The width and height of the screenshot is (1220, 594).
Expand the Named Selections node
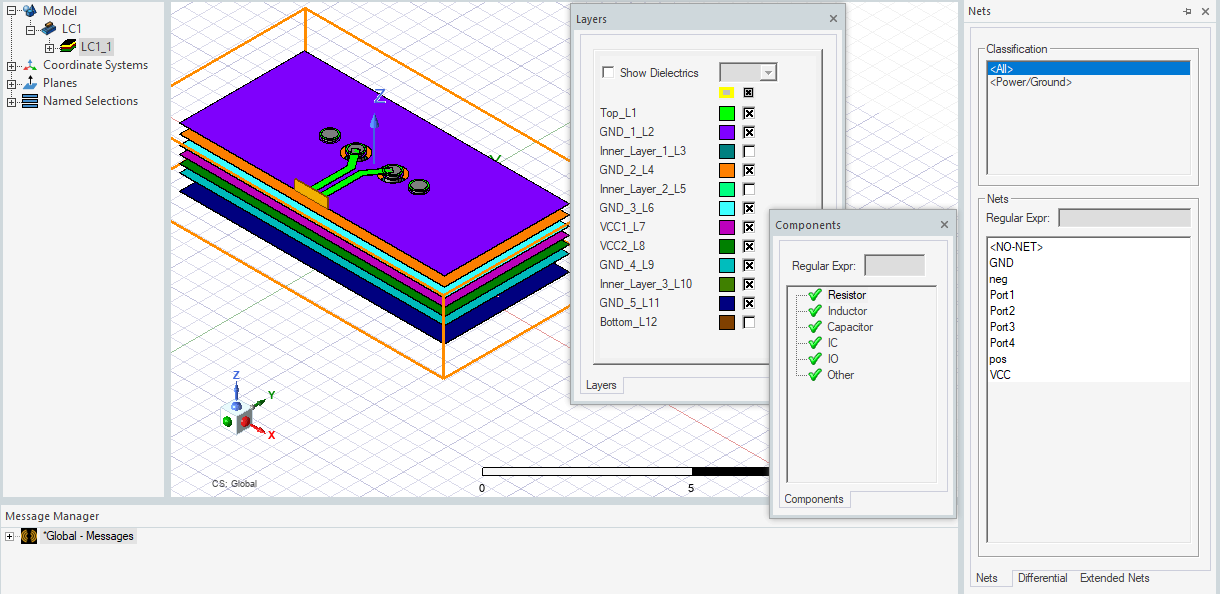coord(11,101)
